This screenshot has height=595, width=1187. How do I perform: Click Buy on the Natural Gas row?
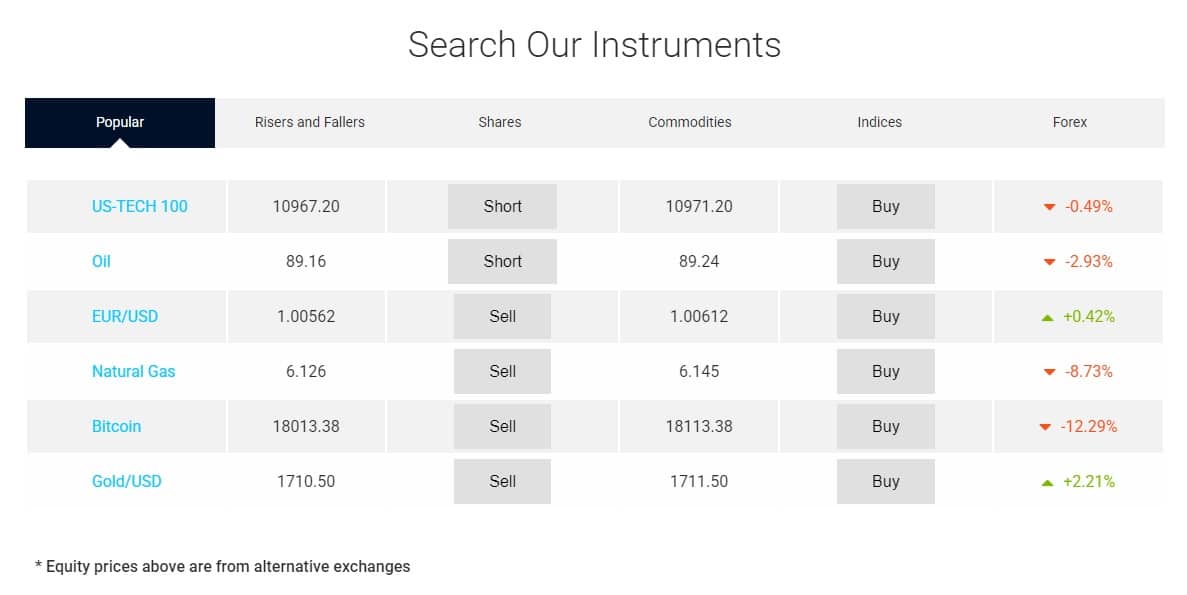(885, 371)
